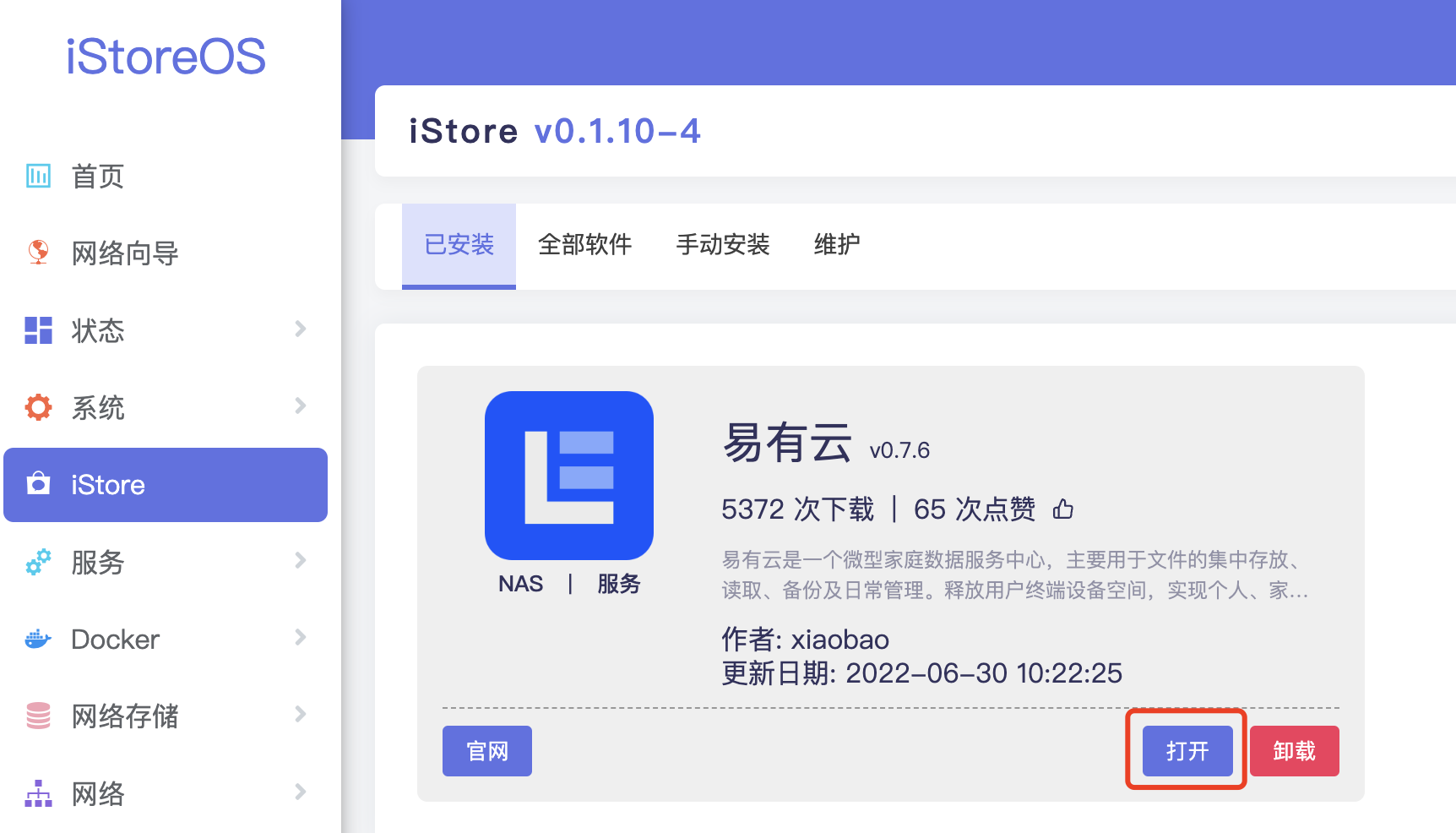Click the home page dashboard icon
Screen dimensions: 1456x833
pyautogui.click(x=38, y=176)
